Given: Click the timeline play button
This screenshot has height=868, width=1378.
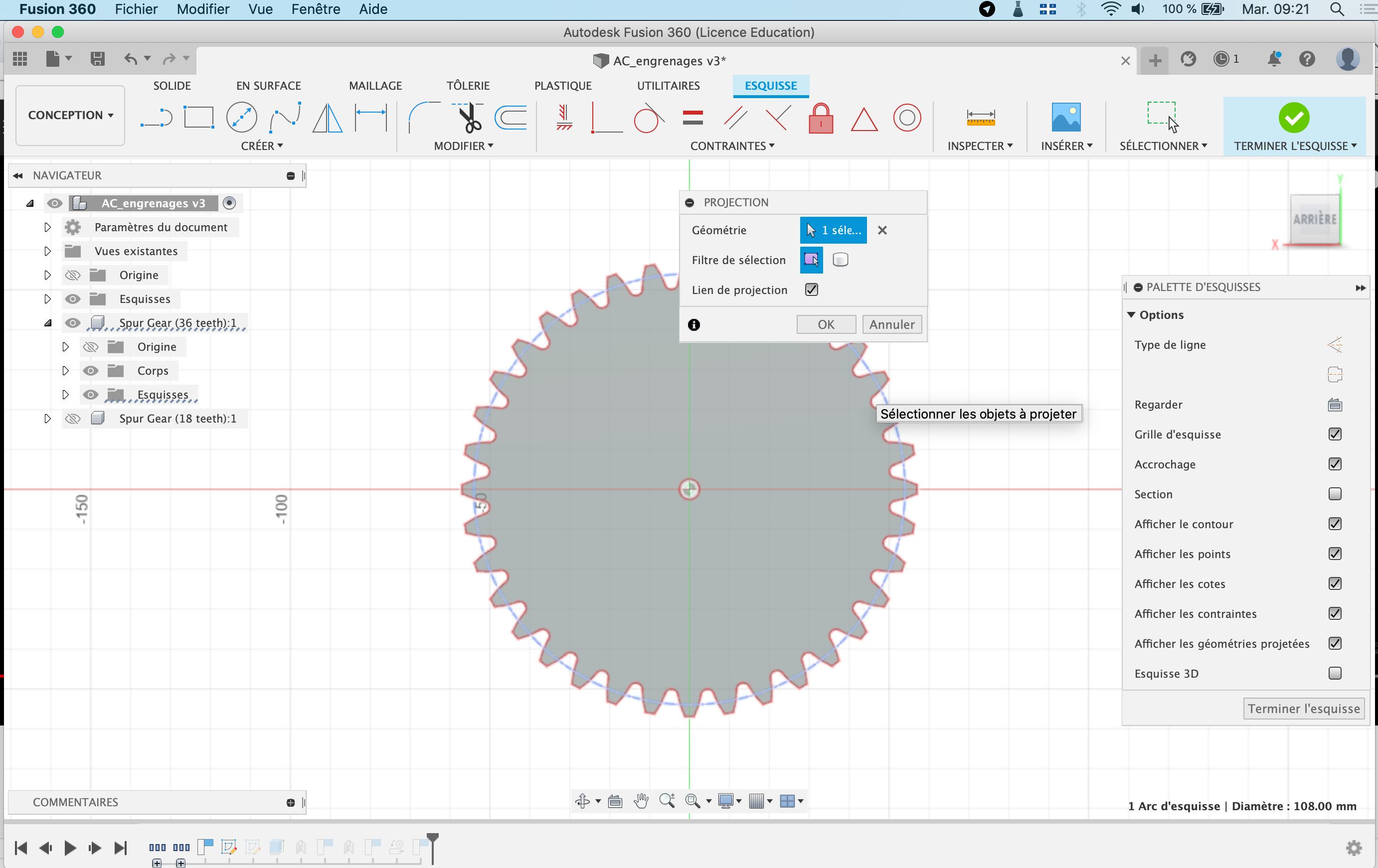Looking at the screenshot, I should pos(70,848).
